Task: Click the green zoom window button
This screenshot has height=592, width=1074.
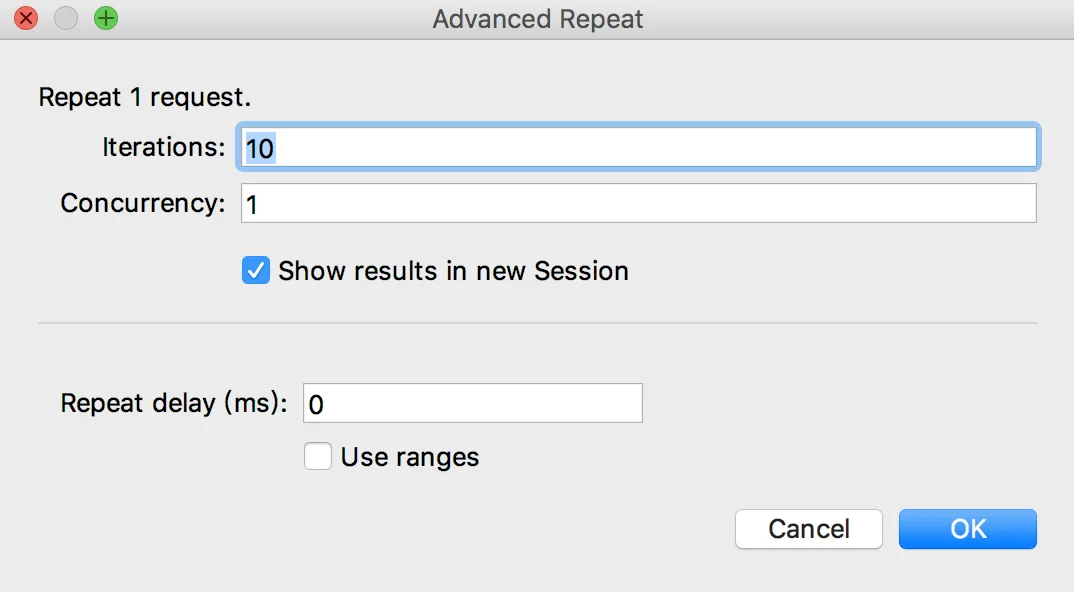Action: pos(105,18)
